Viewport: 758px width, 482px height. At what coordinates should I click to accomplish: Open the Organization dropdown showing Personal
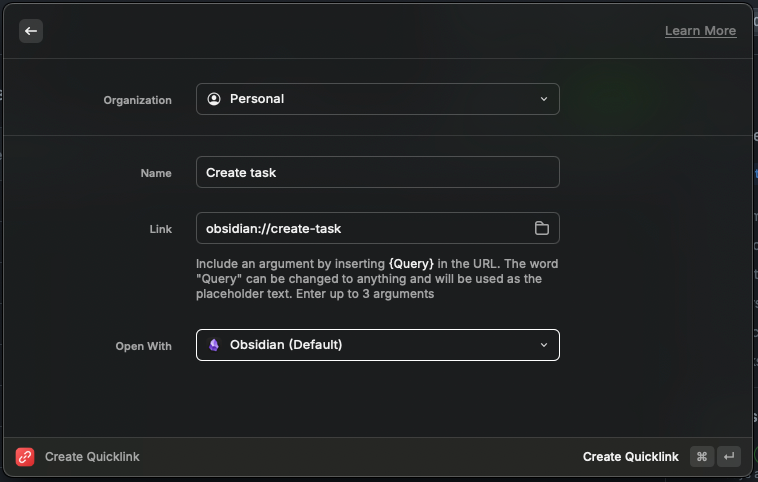pos(378,99)
